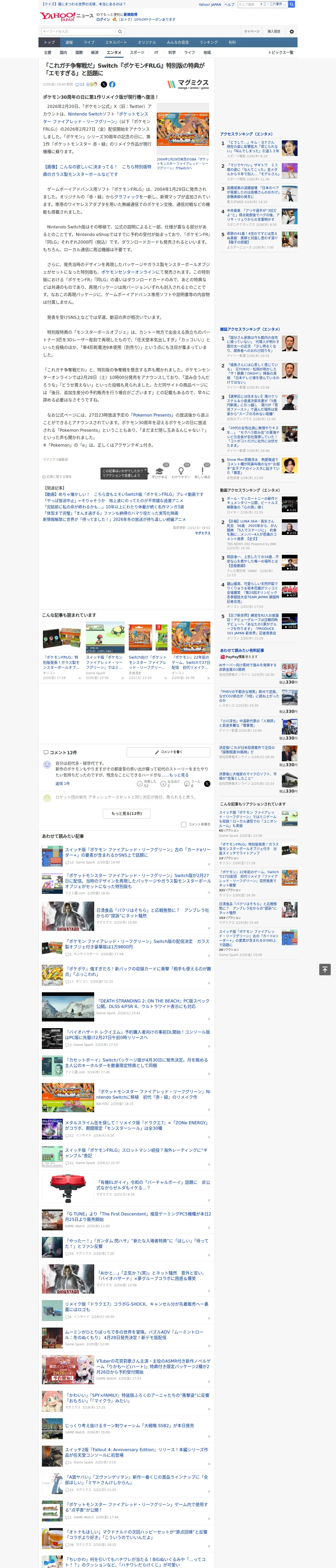Expand replies via 返信 1件
This screenshot has height=1568, width=336.
(62, 784)
